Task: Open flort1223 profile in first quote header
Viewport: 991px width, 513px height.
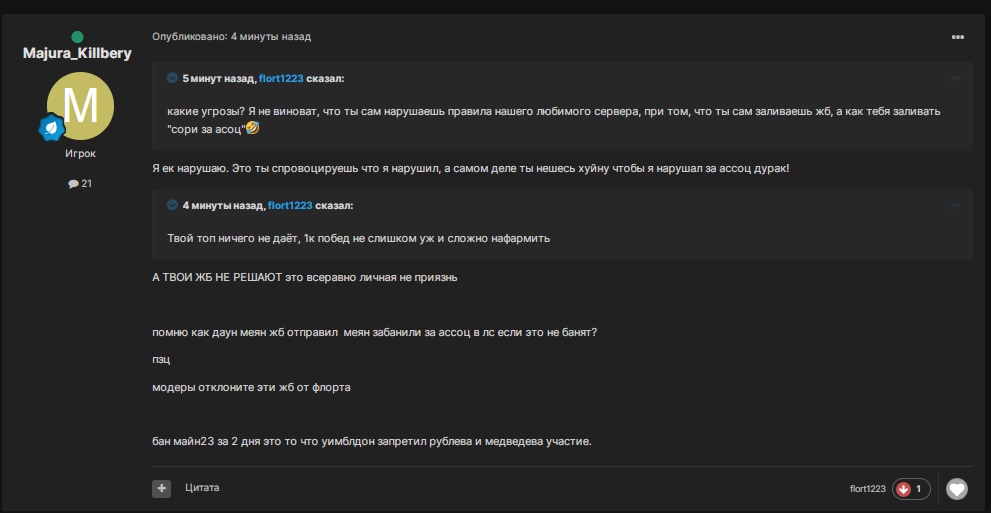Action: click(280, 78)
